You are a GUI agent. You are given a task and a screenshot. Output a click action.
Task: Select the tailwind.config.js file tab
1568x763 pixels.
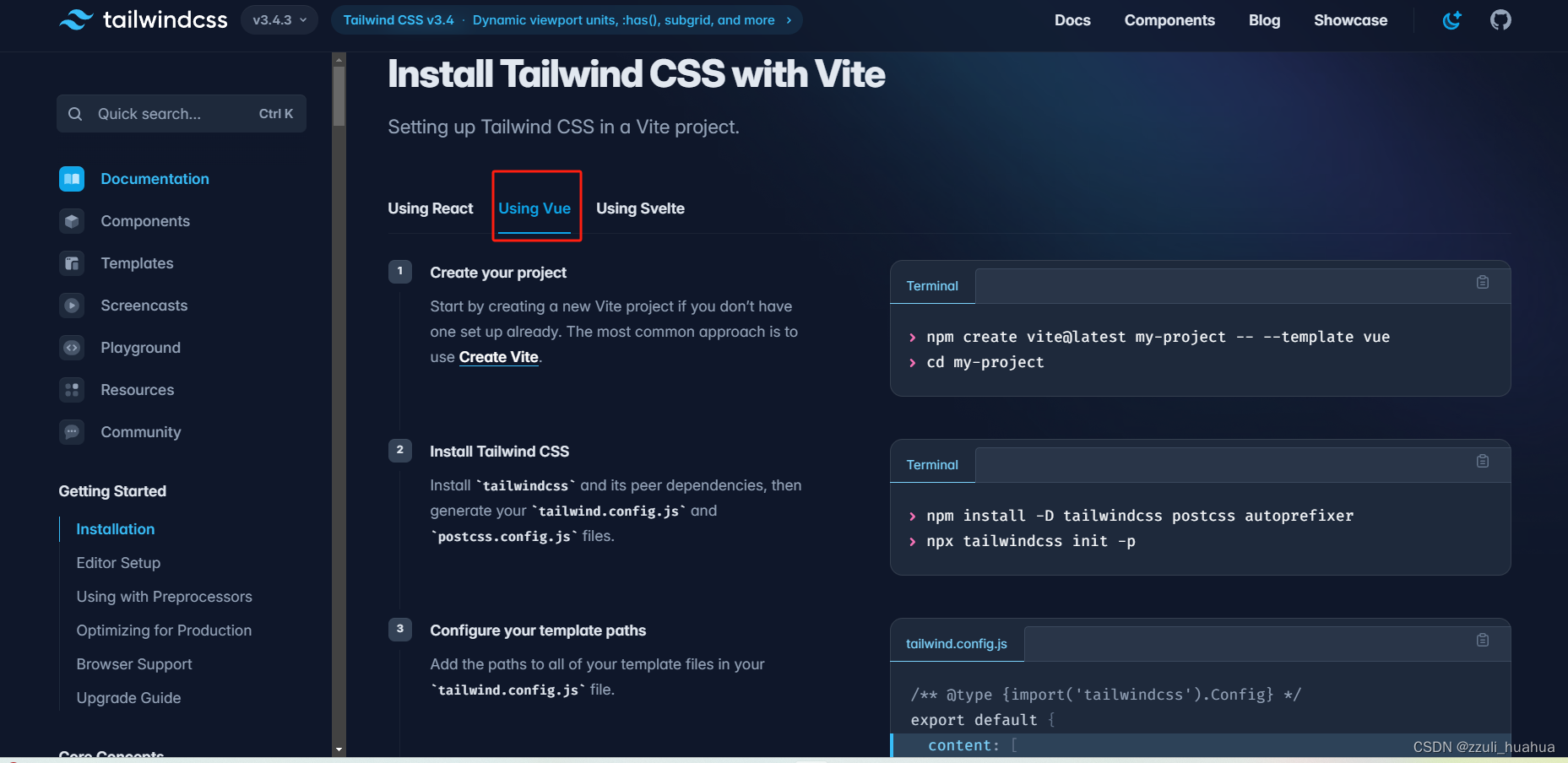tap(957, 644)
